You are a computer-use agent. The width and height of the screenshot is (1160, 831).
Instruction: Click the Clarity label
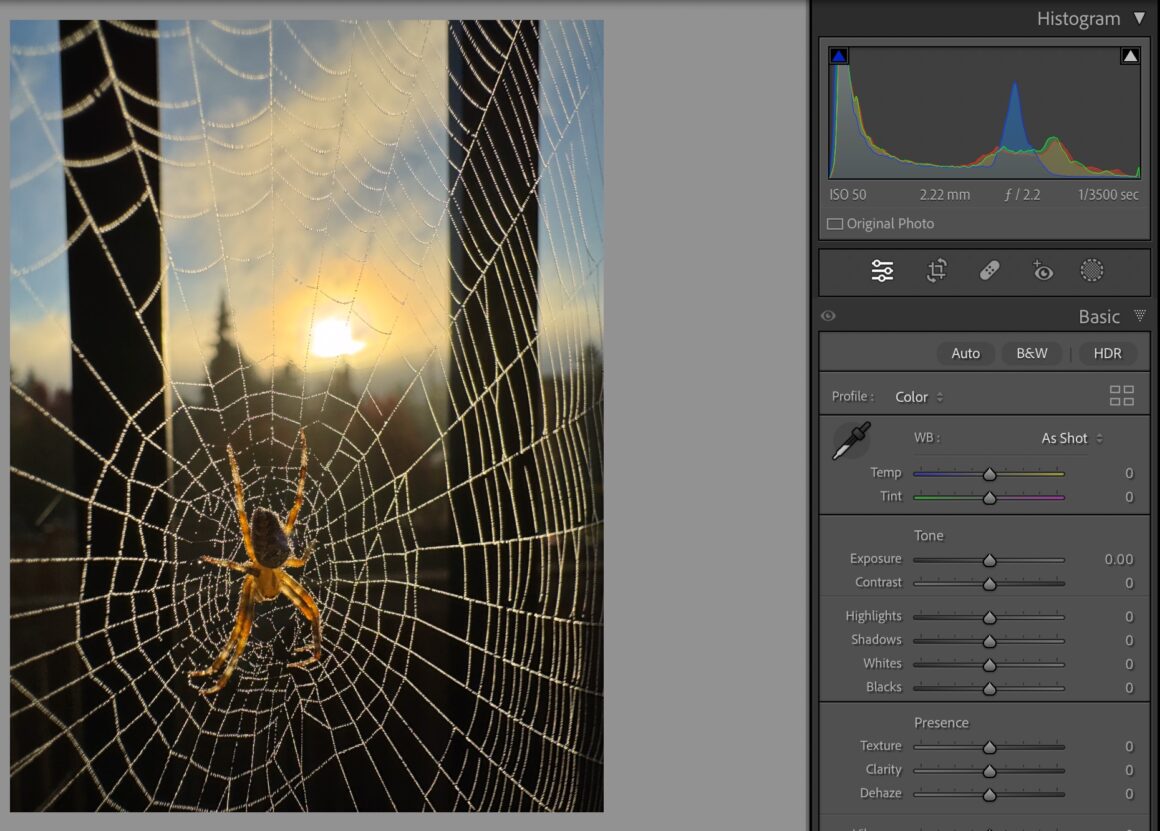pyautogui.click(x=883, y=770)
